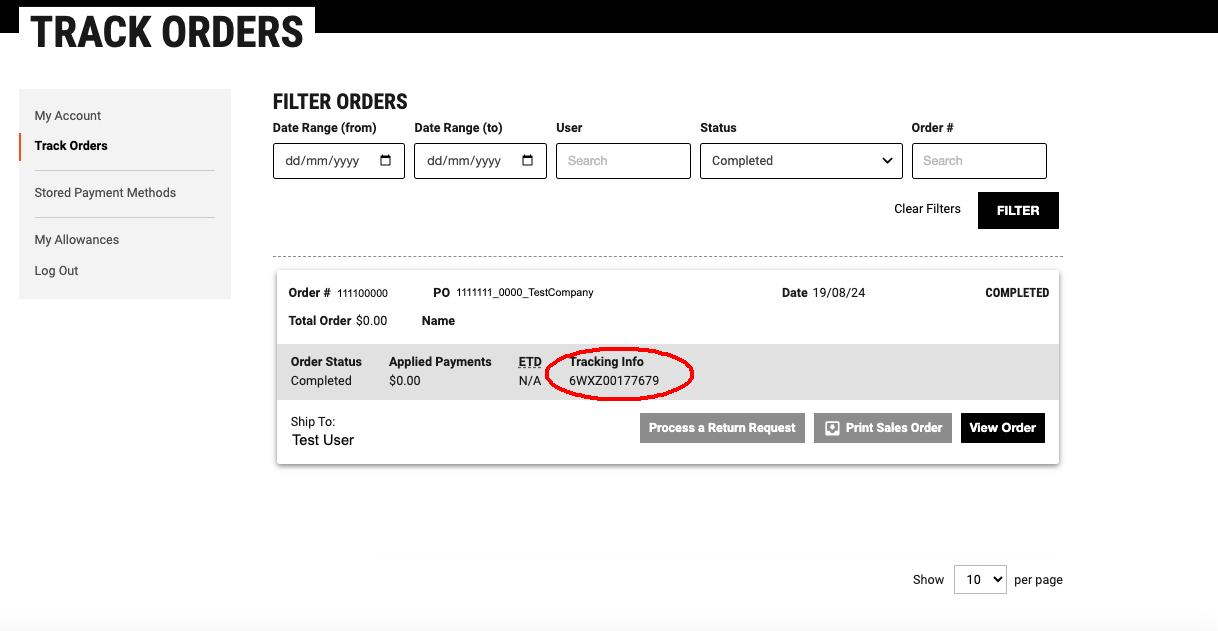Click the download icon on Print Sales Order
1218x631 pixels.
832,428
